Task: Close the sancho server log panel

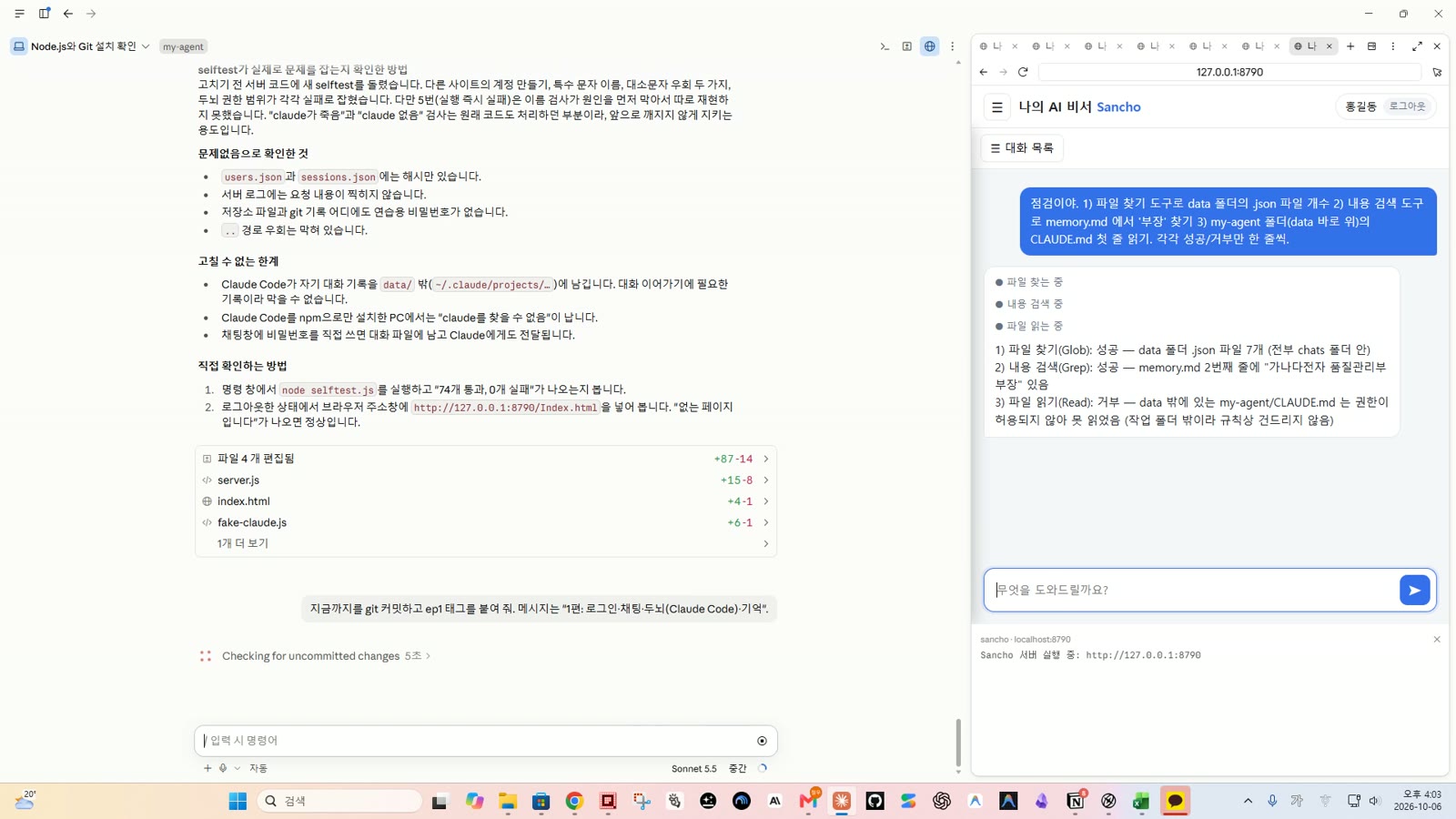Action: [x=1437, y=640]
